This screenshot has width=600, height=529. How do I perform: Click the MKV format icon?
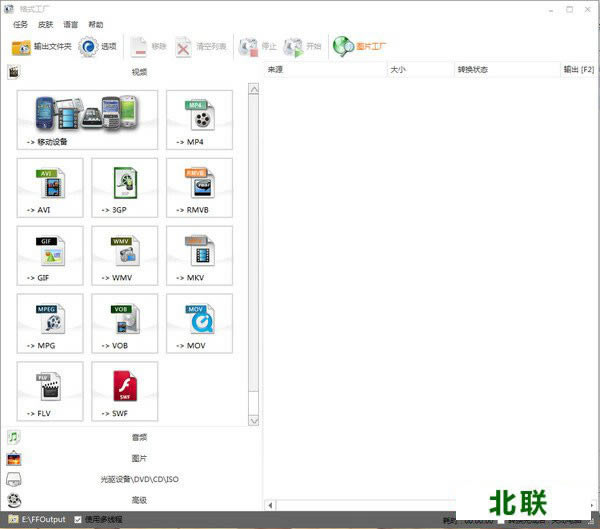pyautogui.click(x=199, y=255)
